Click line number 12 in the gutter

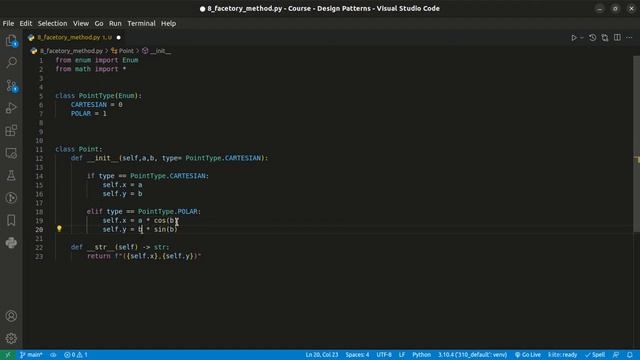click(x=39, y=158)
